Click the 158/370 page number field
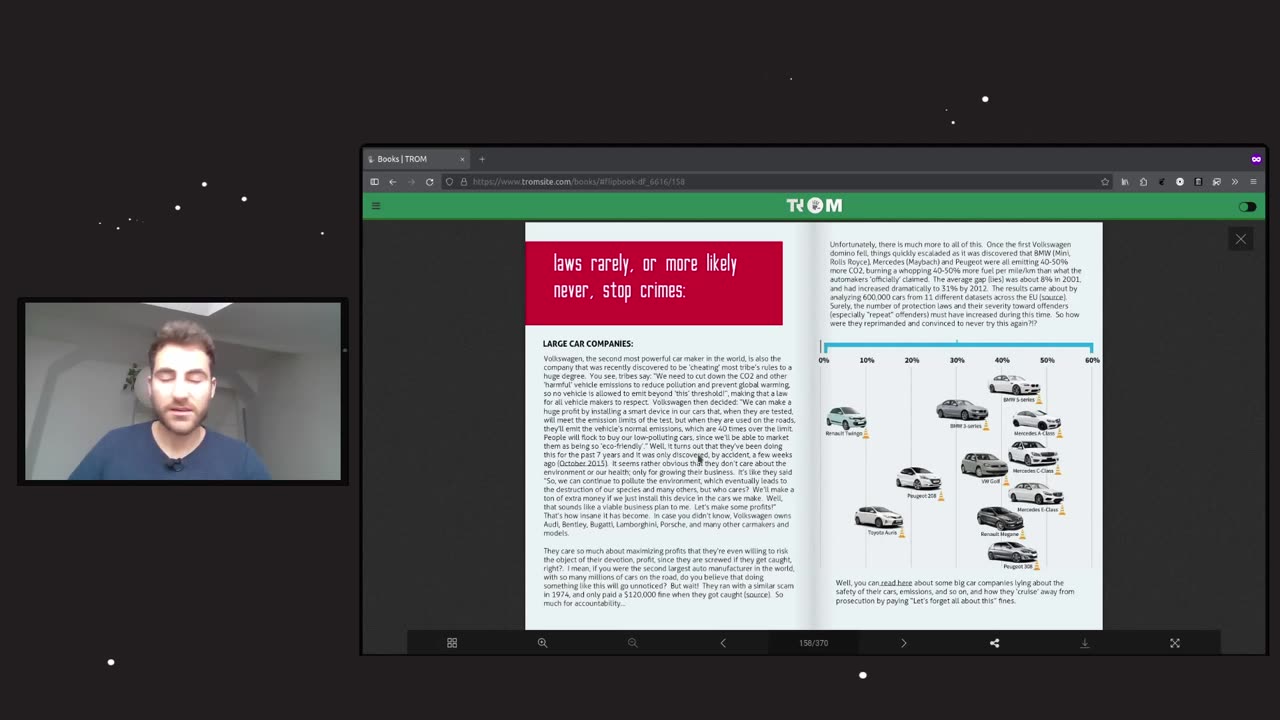1280x720 pixels. tap(813, 643)
